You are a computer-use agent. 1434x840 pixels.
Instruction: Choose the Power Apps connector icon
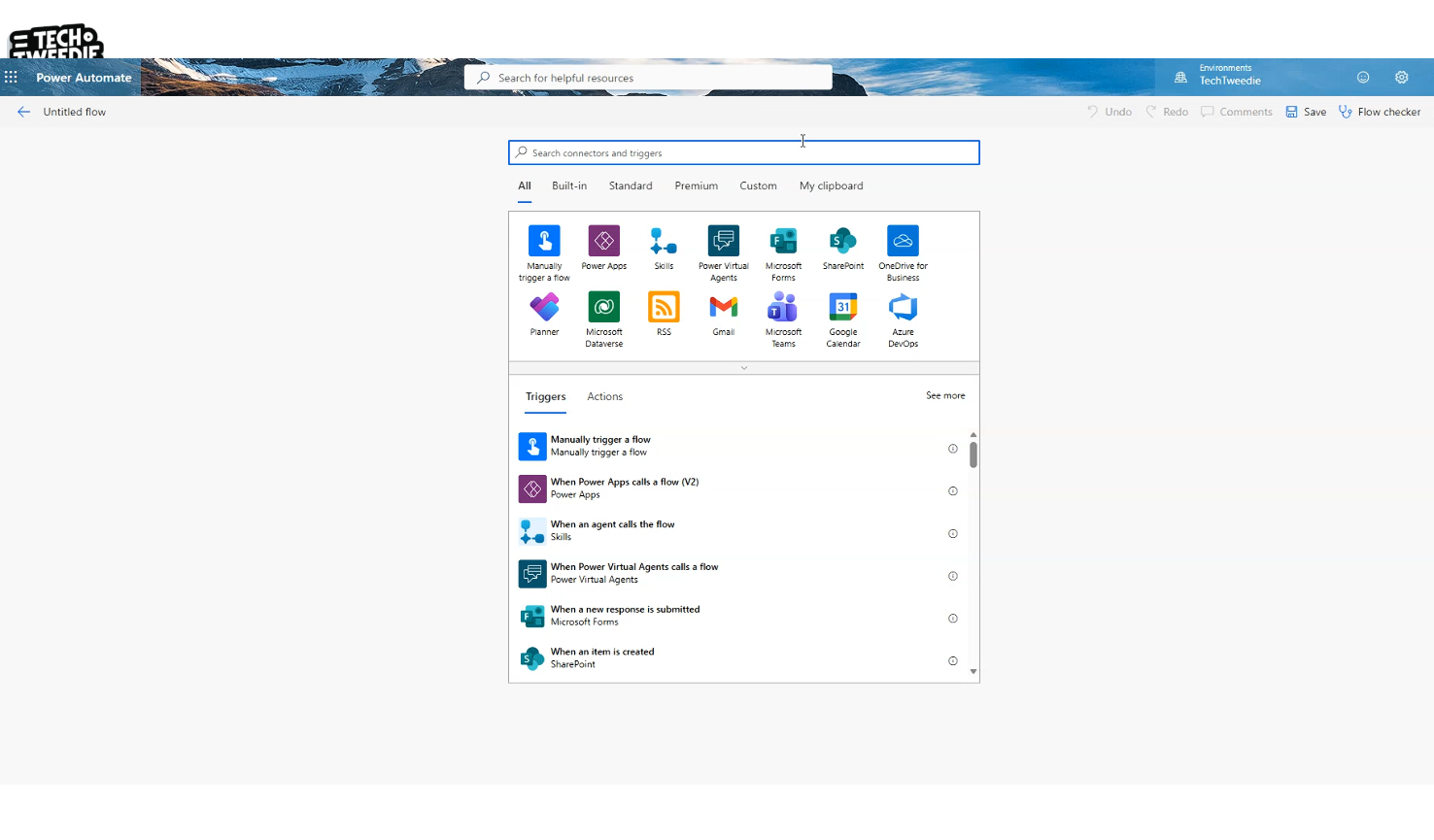pos(603,241)
